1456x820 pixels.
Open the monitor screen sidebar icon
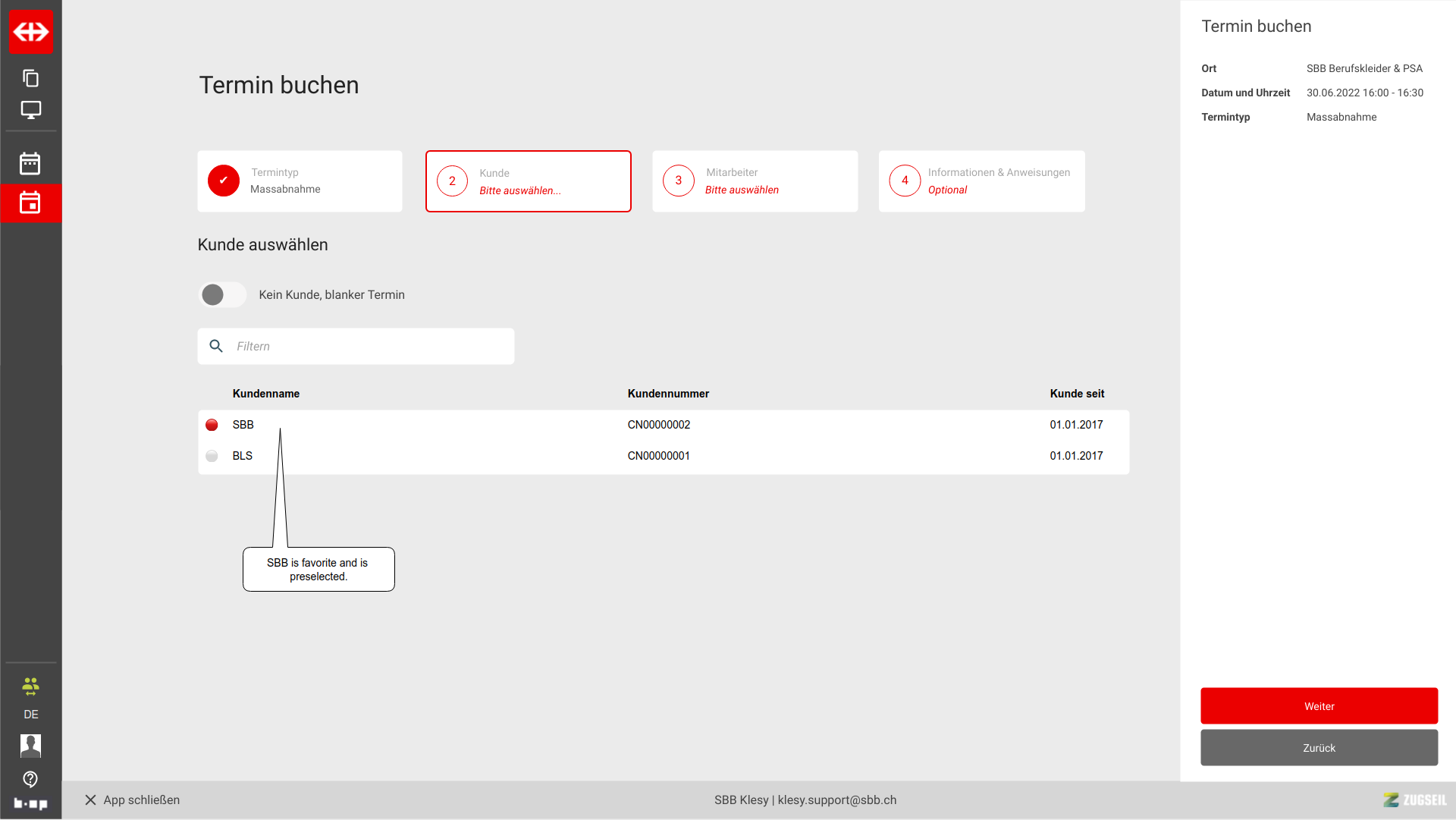[x=30, y=110]
